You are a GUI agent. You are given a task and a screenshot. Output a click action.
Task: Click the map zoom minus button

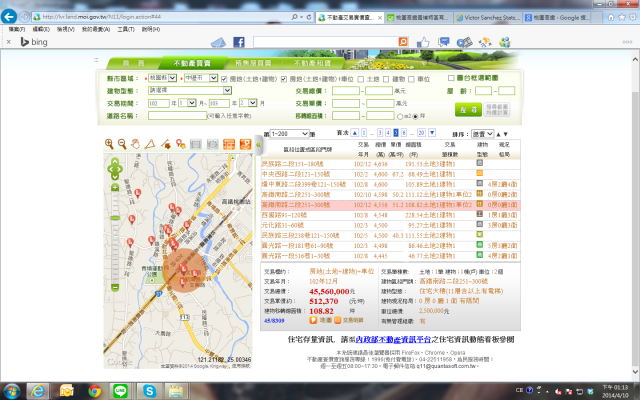point(115,287)
